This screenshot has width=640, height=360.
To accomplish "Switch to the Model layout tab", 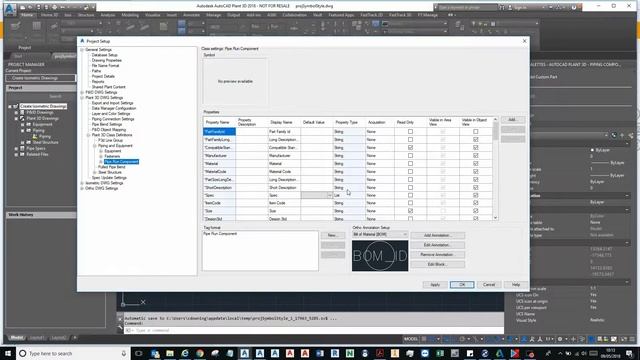I will 17,338.
